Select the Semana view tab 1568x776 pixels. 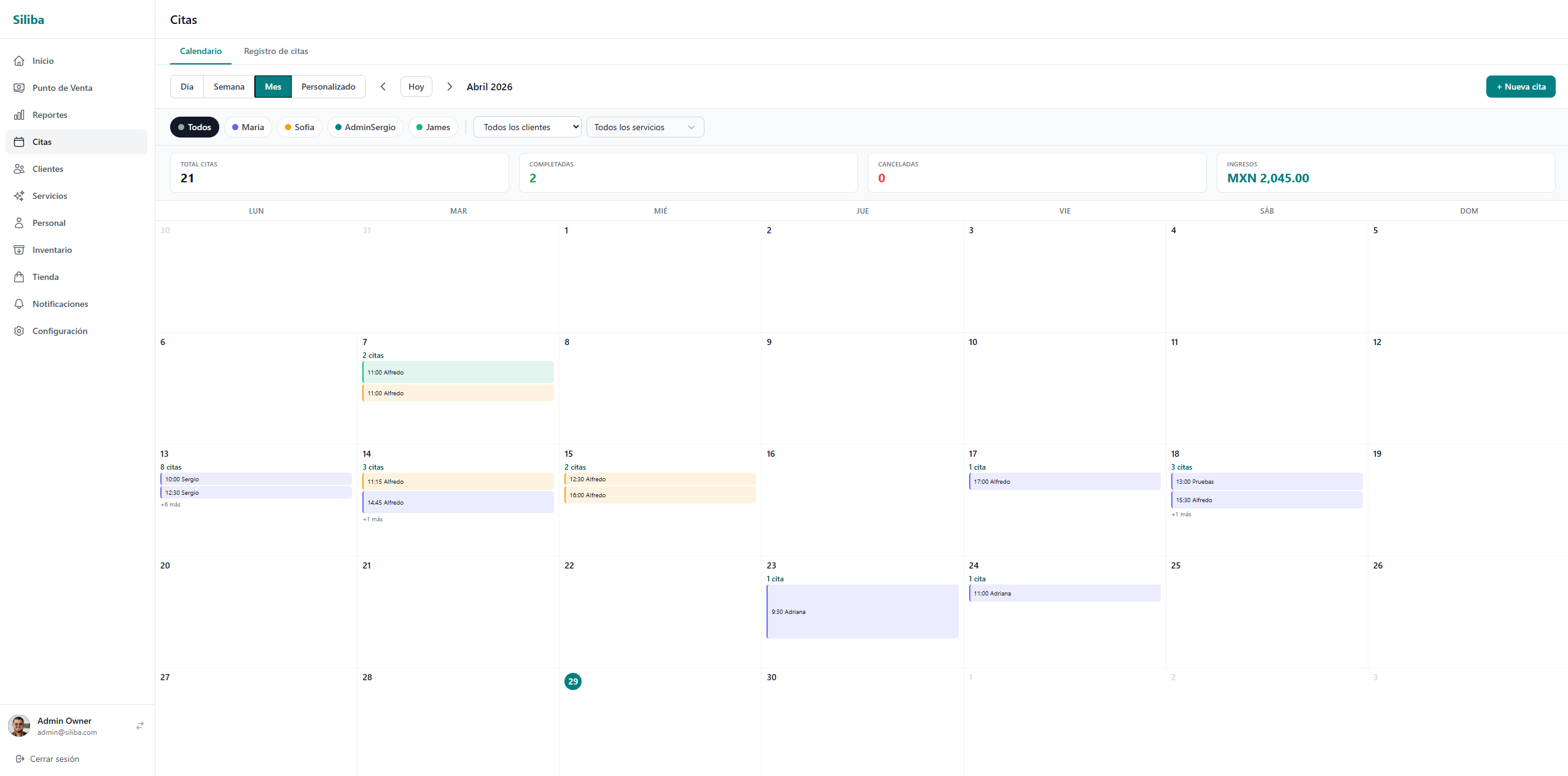pos(228,87)
